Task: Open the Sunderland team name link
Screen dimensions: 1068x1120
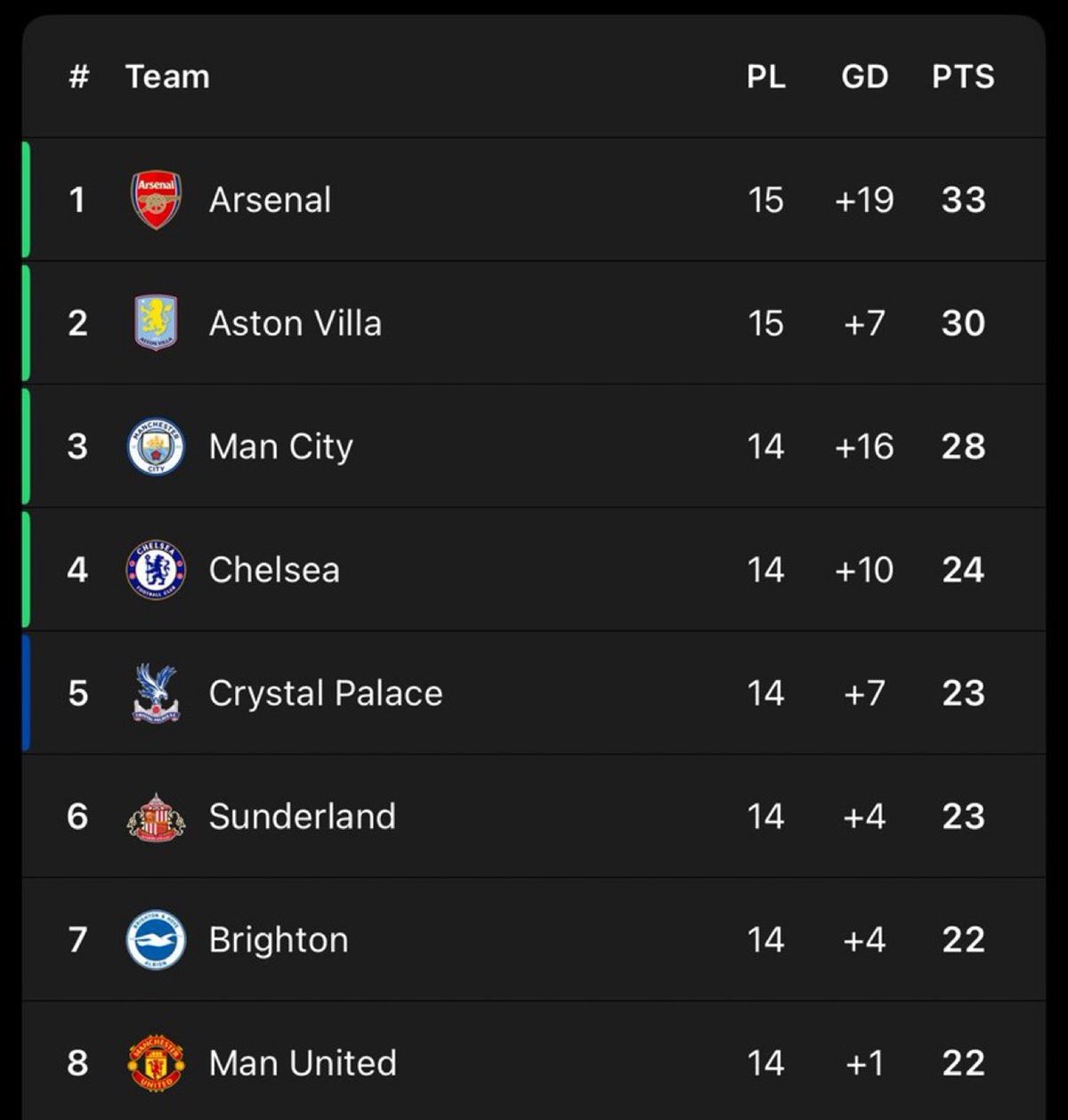Action: 302,816
